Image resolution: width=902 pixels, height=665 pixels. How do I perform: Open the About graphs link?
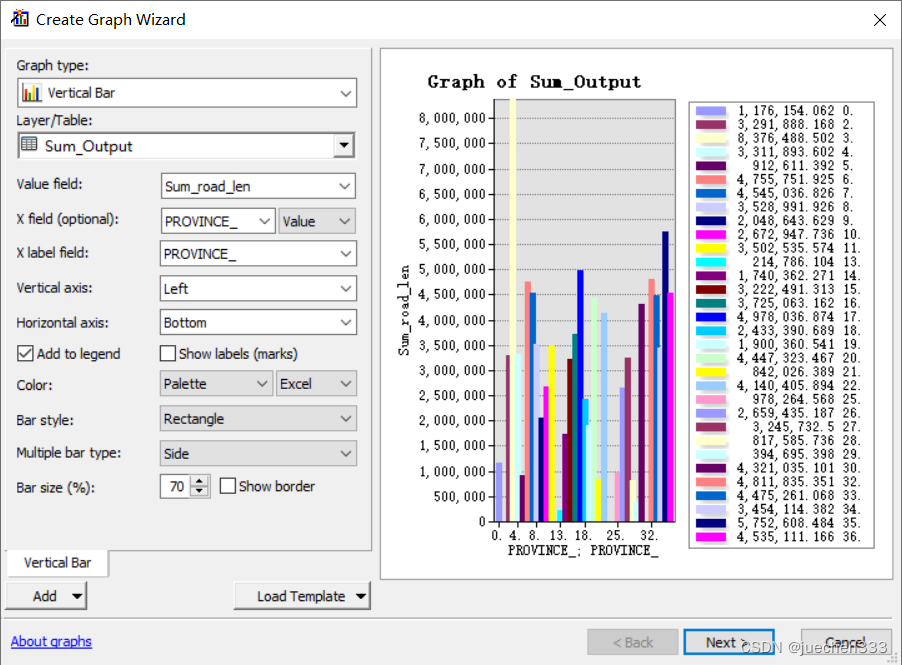tap(51, 641)
